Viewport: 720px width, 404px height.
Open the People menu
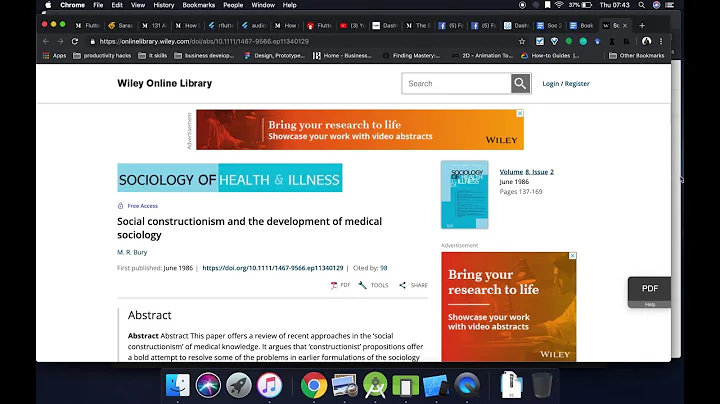(x=233, y=5)
